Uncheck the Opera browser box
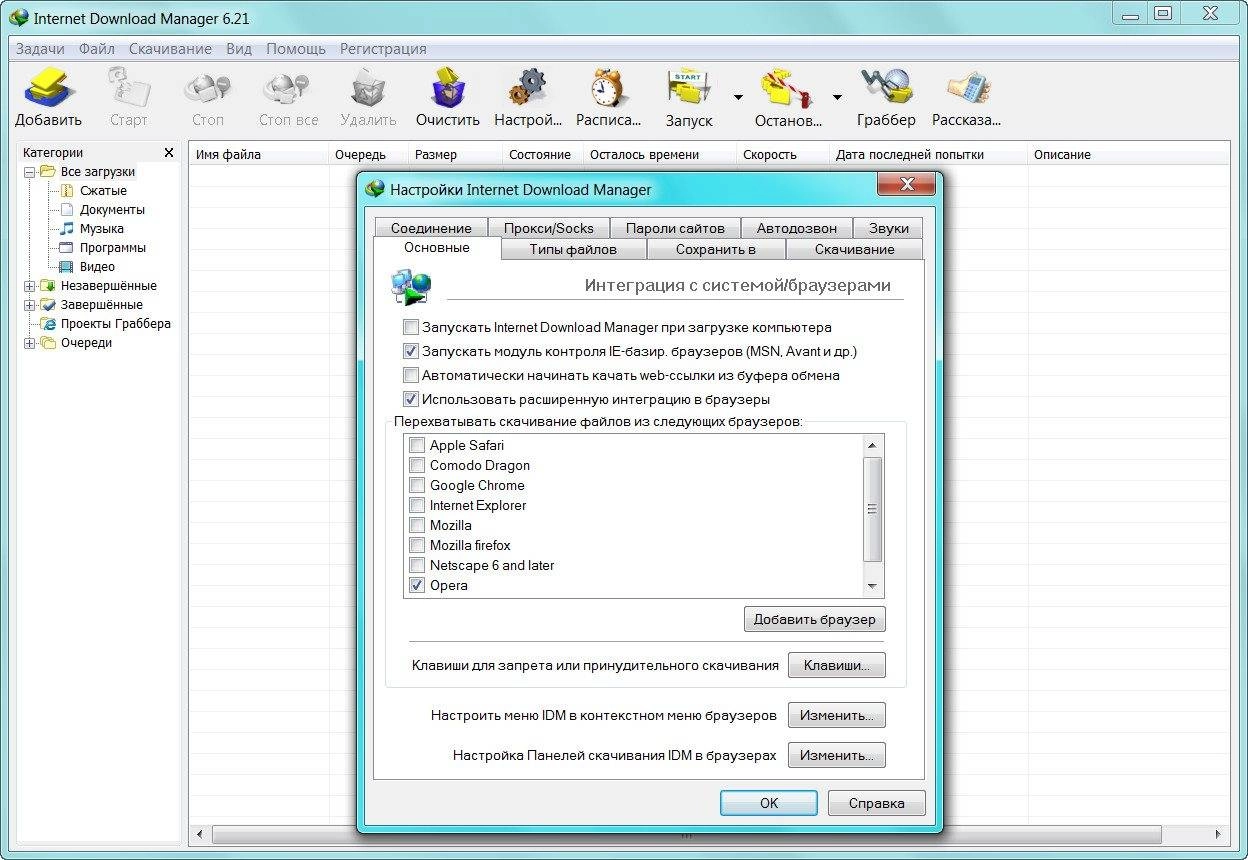Screen dimensions: 1248x860 pyautogui.click(x=417, y=585)
